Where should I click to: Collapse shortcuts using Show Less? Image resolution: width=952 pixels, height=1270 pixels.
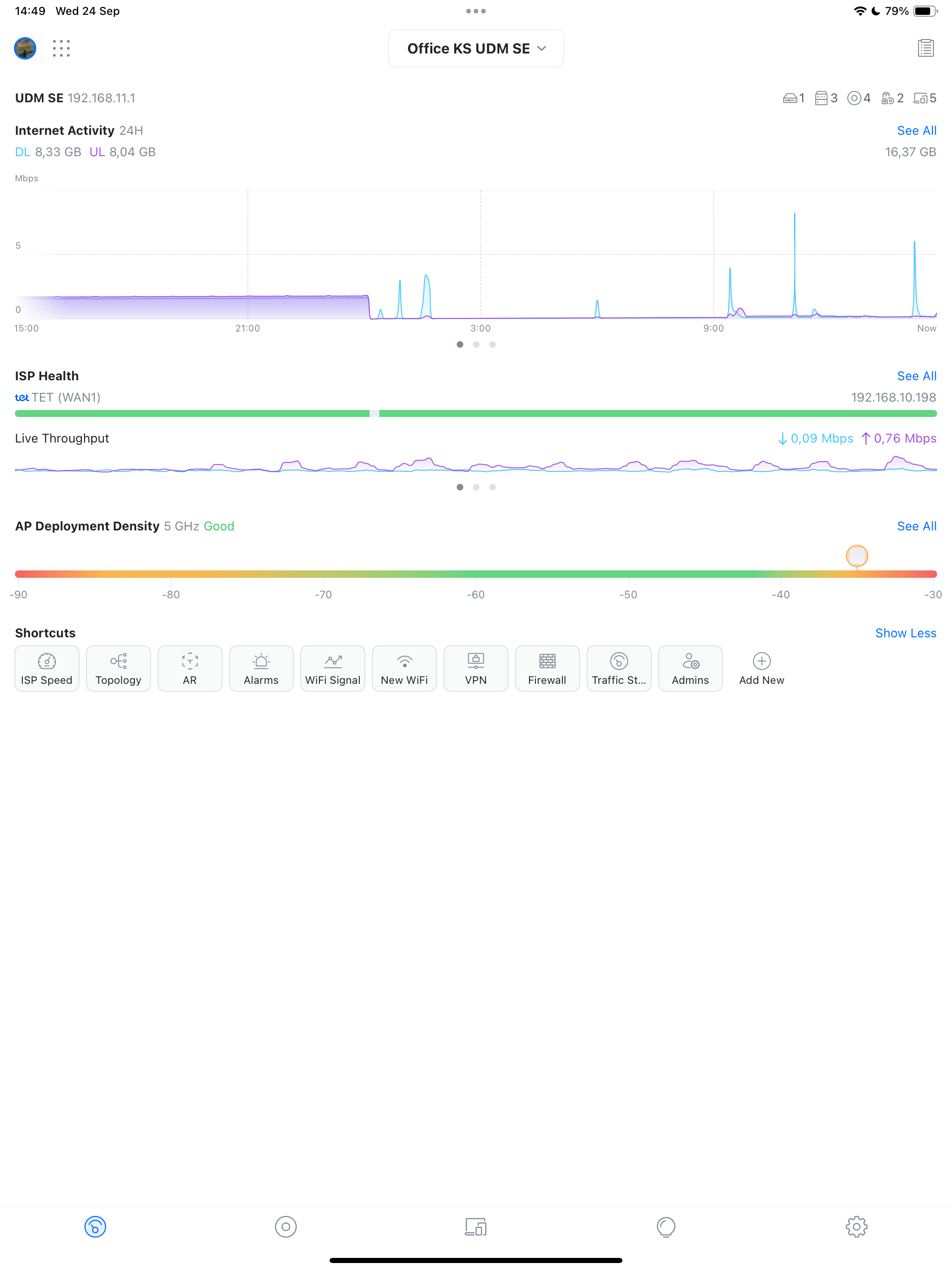pyautogui.click(x=906, y=633)
